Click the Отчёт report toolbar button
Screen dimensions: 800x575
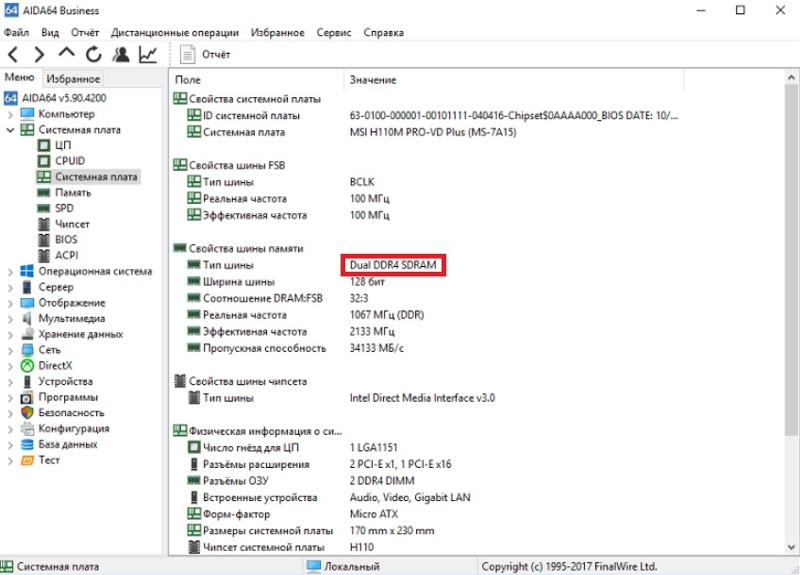205,54
